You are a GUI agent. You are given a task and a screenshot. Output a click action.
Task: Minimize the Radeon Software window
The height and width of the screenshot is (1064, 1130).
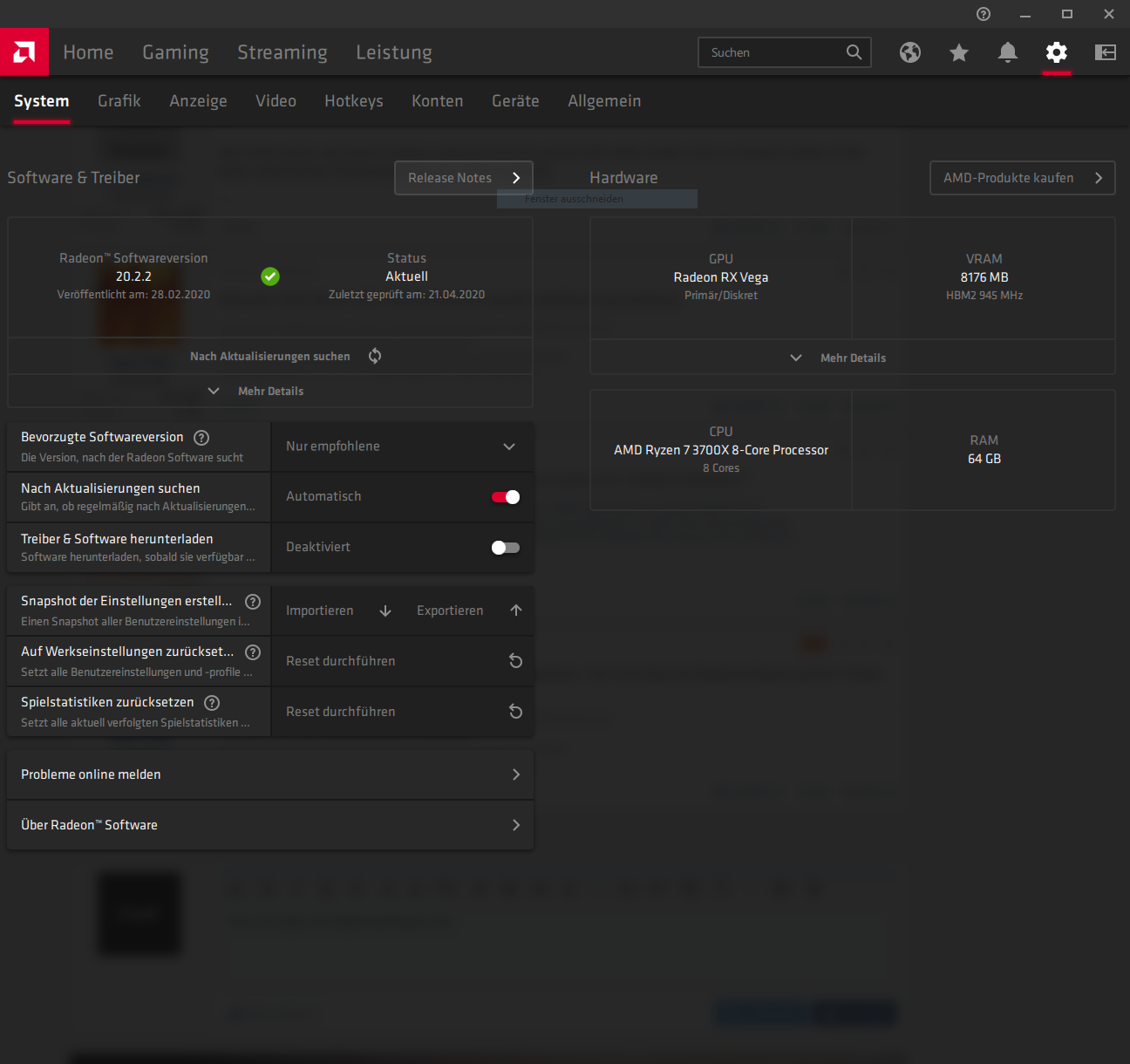[1025, 14]
